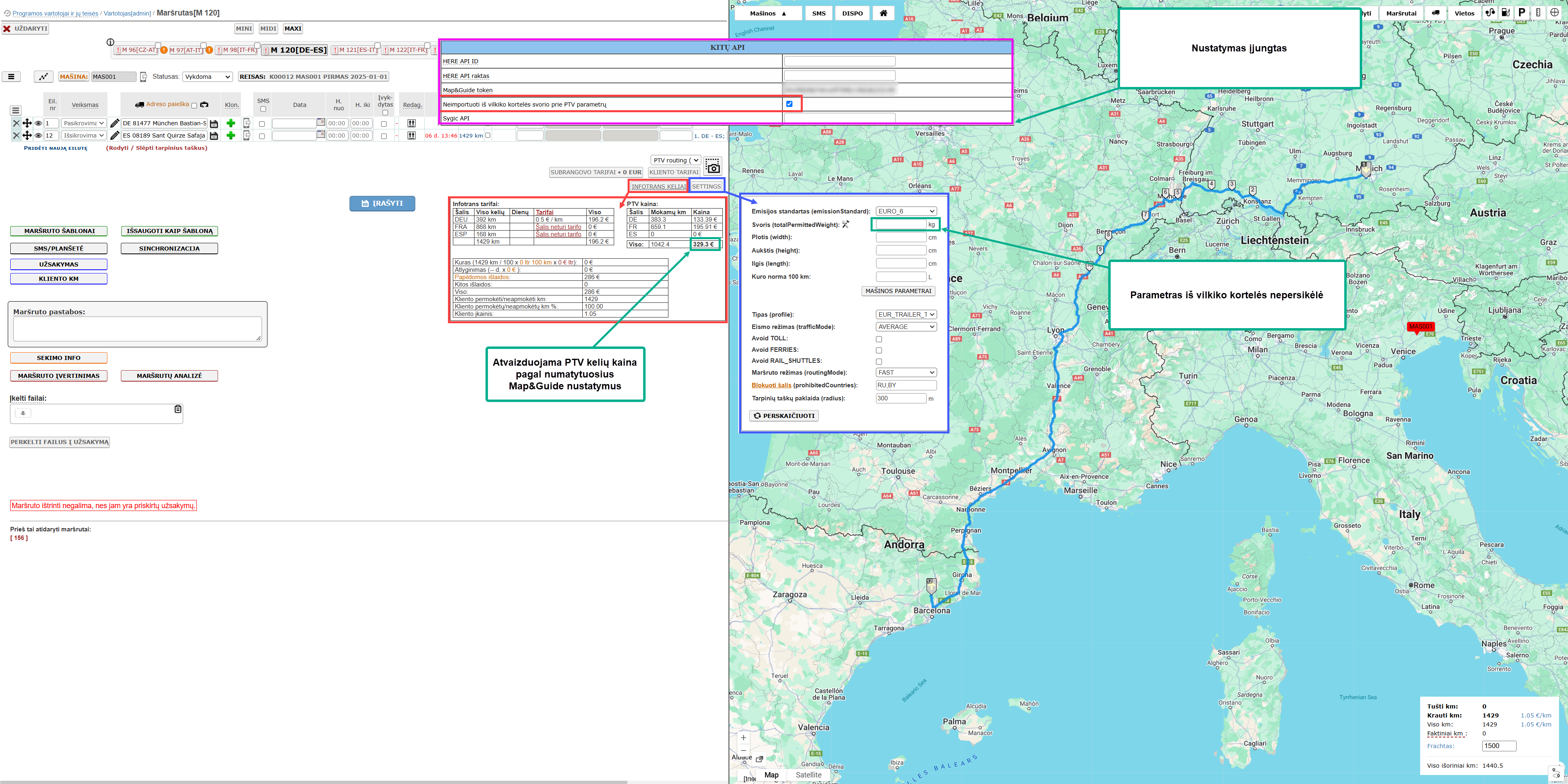This screenshot has height=784, width=1568.
Task: Open the Tipas profile EUR_TRAILER dropdown
Action: pos(906,314)
